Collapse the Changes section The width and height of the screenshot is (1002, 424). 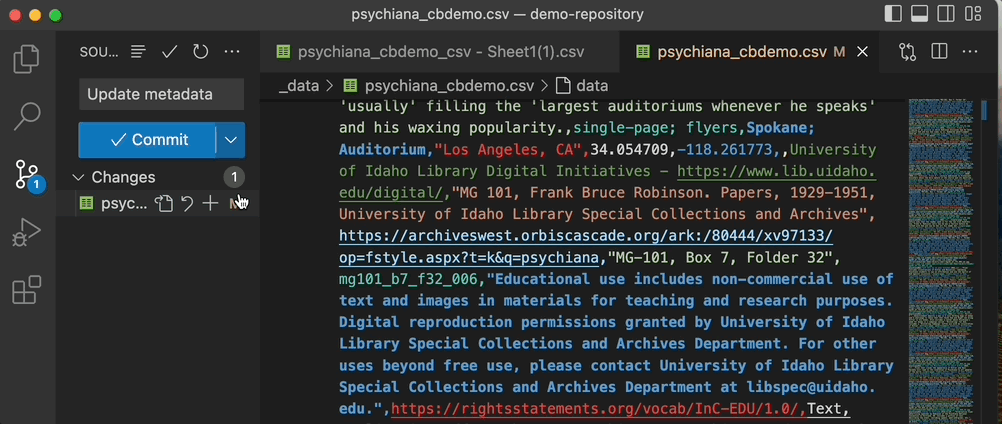[x=79, y=177]
